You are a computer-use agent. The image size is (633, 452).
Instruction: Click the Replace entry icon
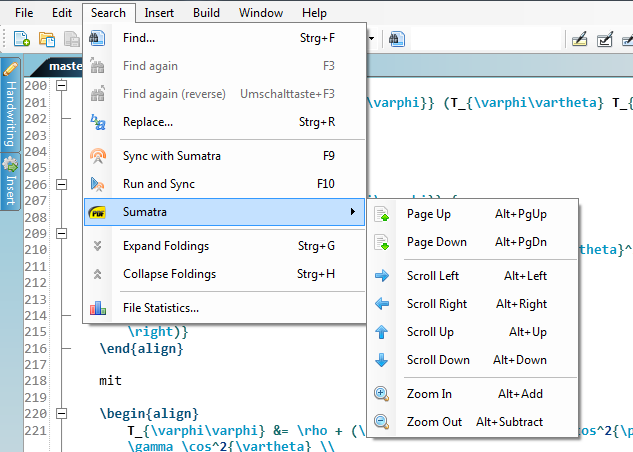click(97, 122)
